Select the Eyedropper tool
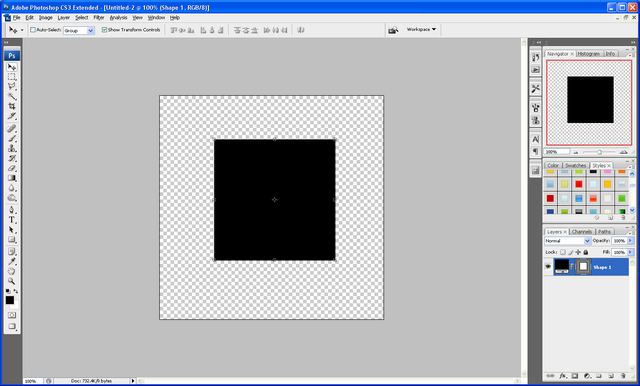 tap(12, 262)
